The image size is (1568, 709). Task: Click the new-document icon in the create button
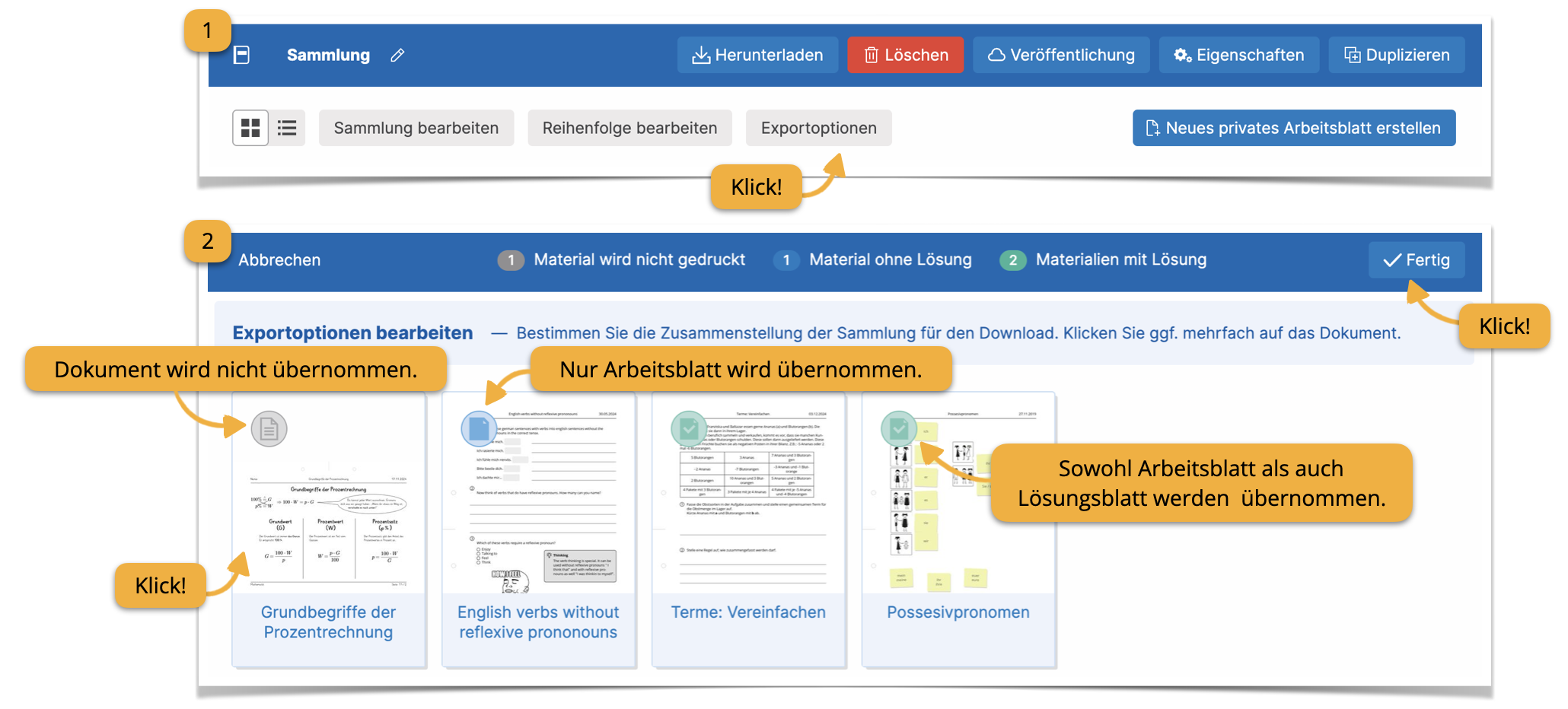[x=1153, y=128]
